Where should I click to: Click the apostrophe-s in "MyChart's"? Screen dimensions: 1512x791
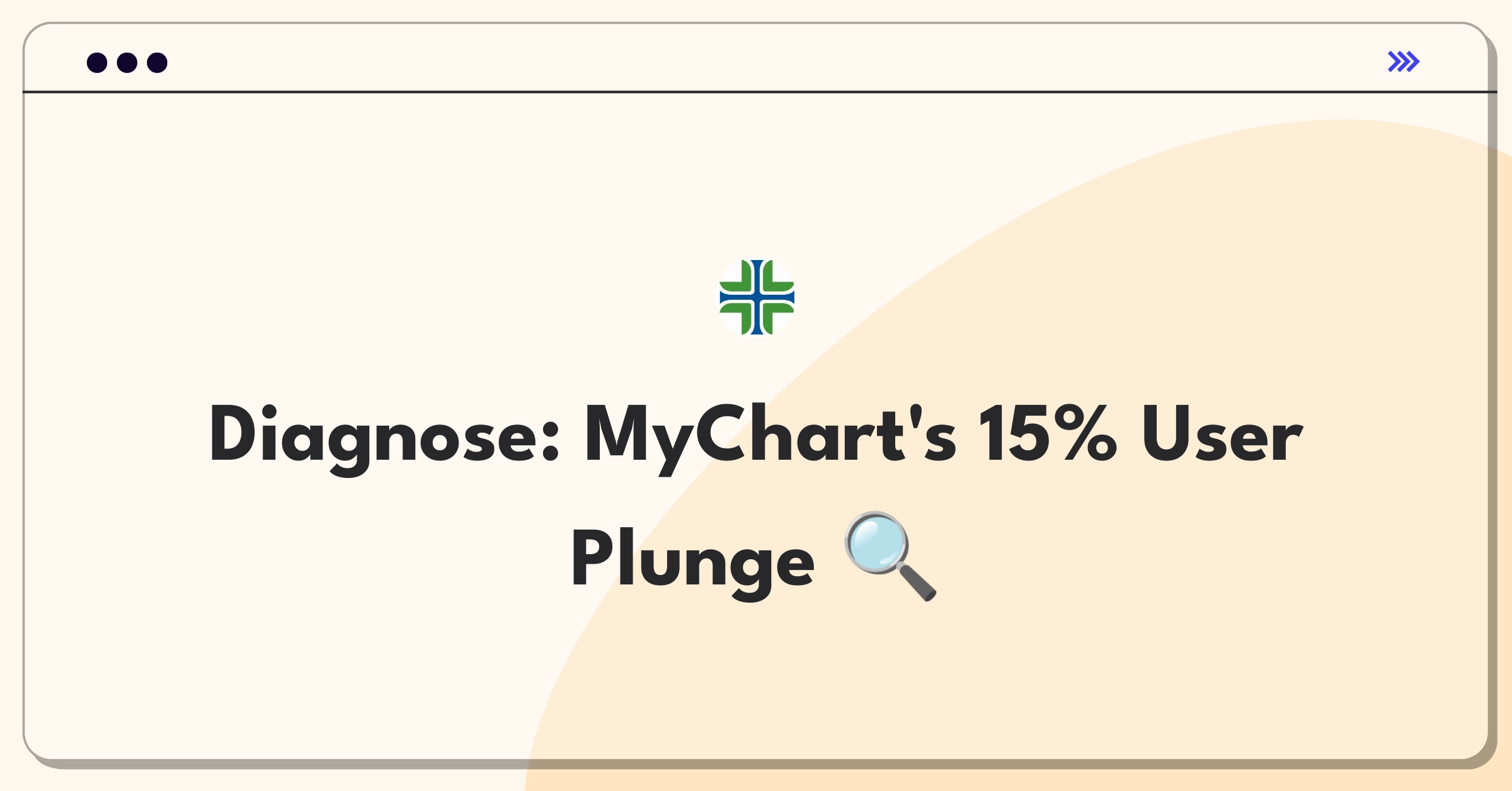[x=934, y=433]
